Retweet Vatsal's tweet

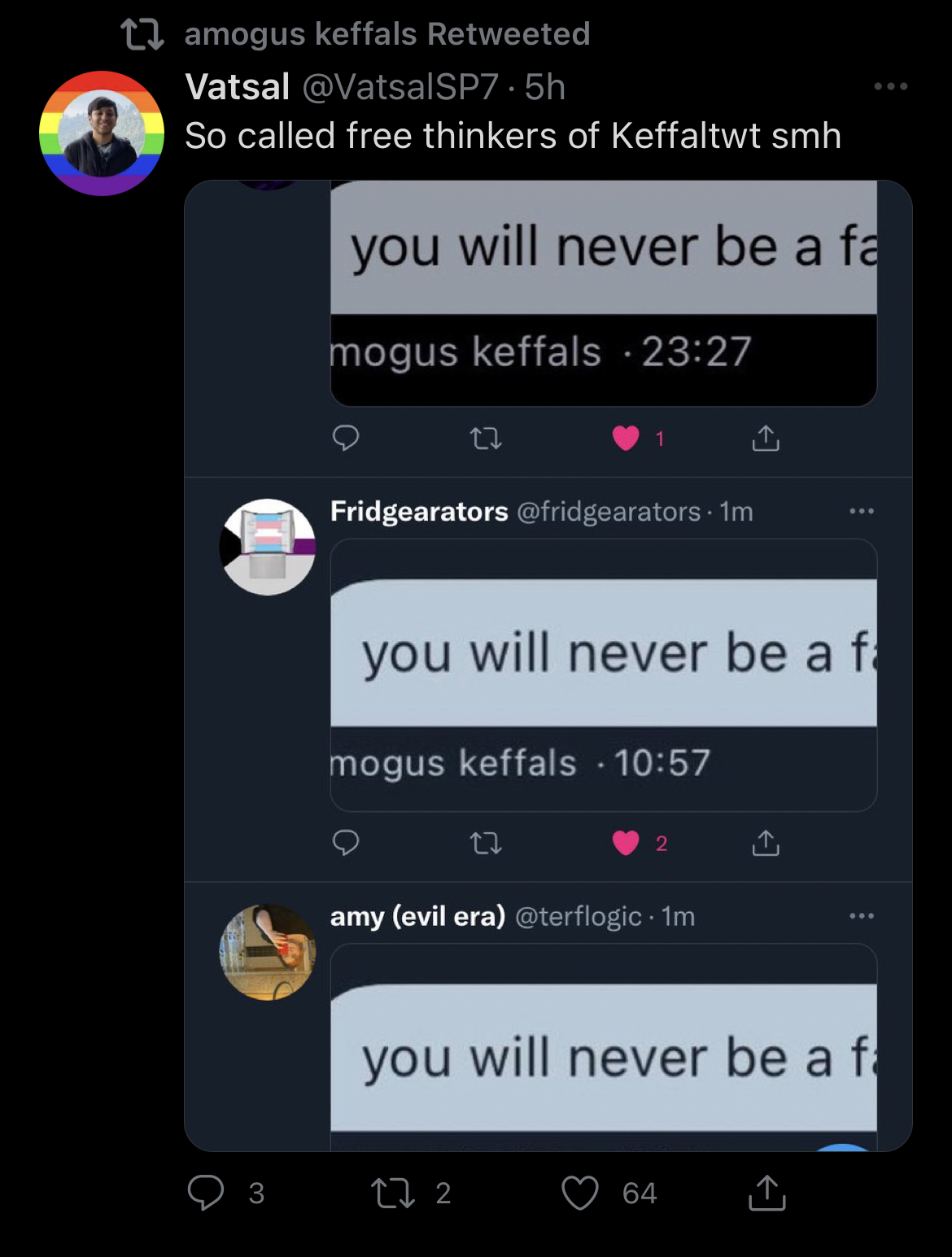click(x=393, y=1193)
